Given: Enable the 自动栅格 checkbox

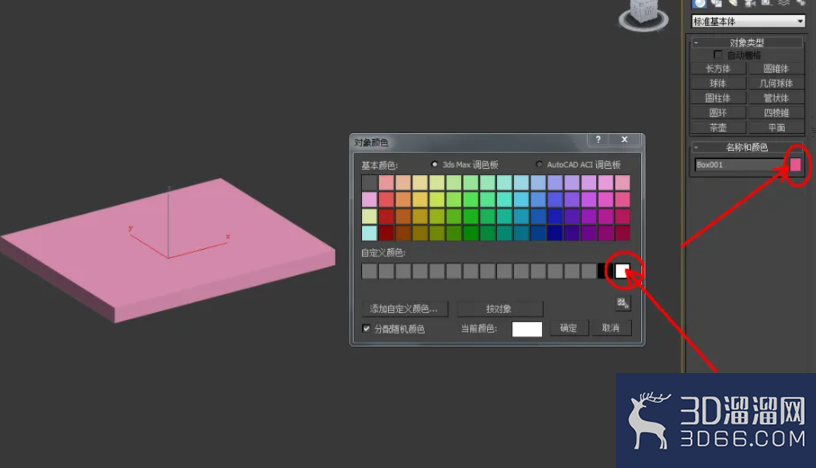Looking at the screenshot, I should click(x=718, y=55).
